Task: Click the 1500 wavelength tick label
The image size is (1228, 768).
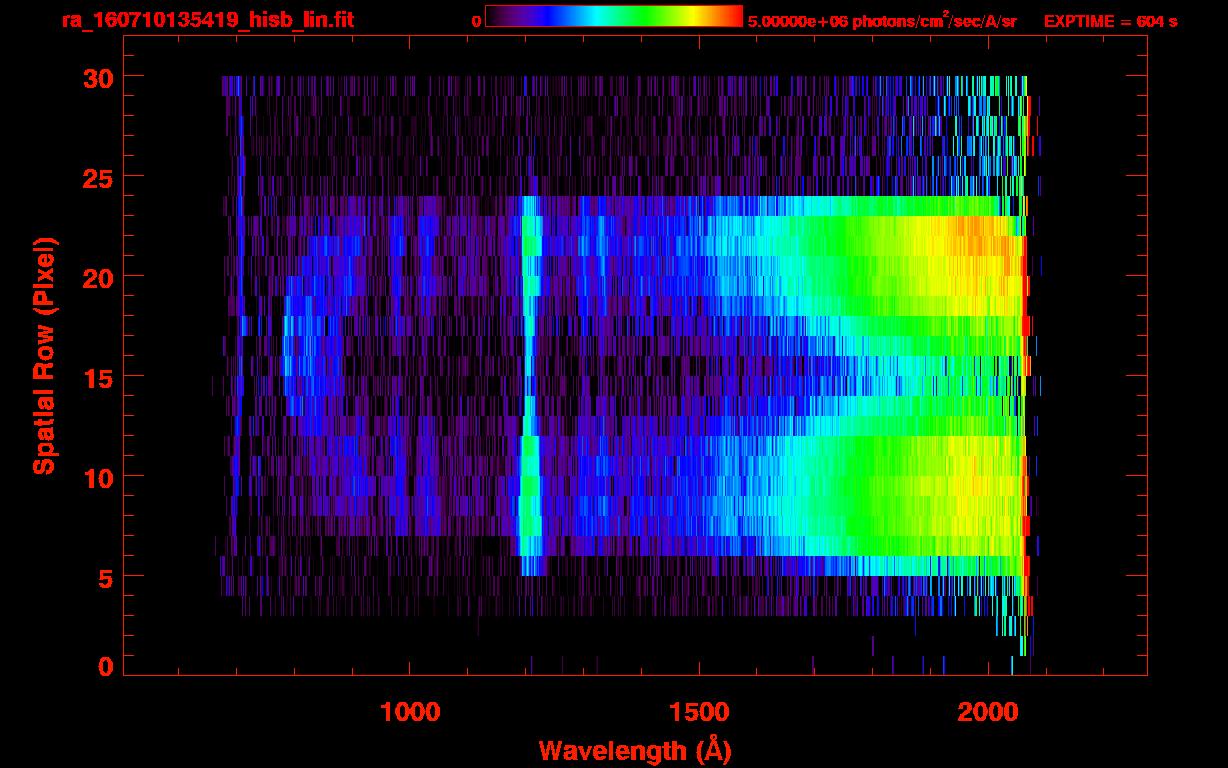Action: (699, 711)
